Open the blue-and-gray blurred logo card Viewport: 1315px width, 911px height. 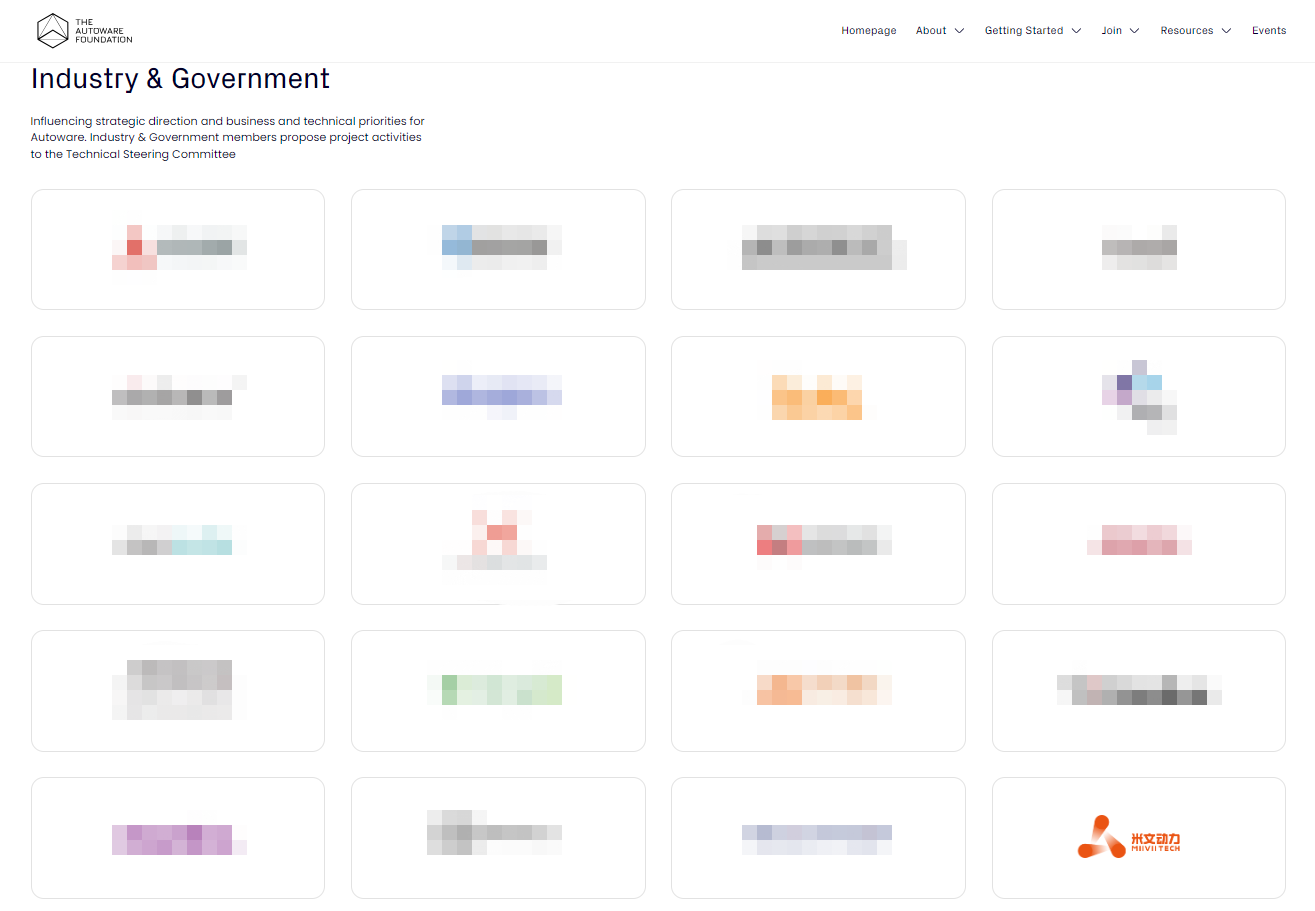[498, 249]
